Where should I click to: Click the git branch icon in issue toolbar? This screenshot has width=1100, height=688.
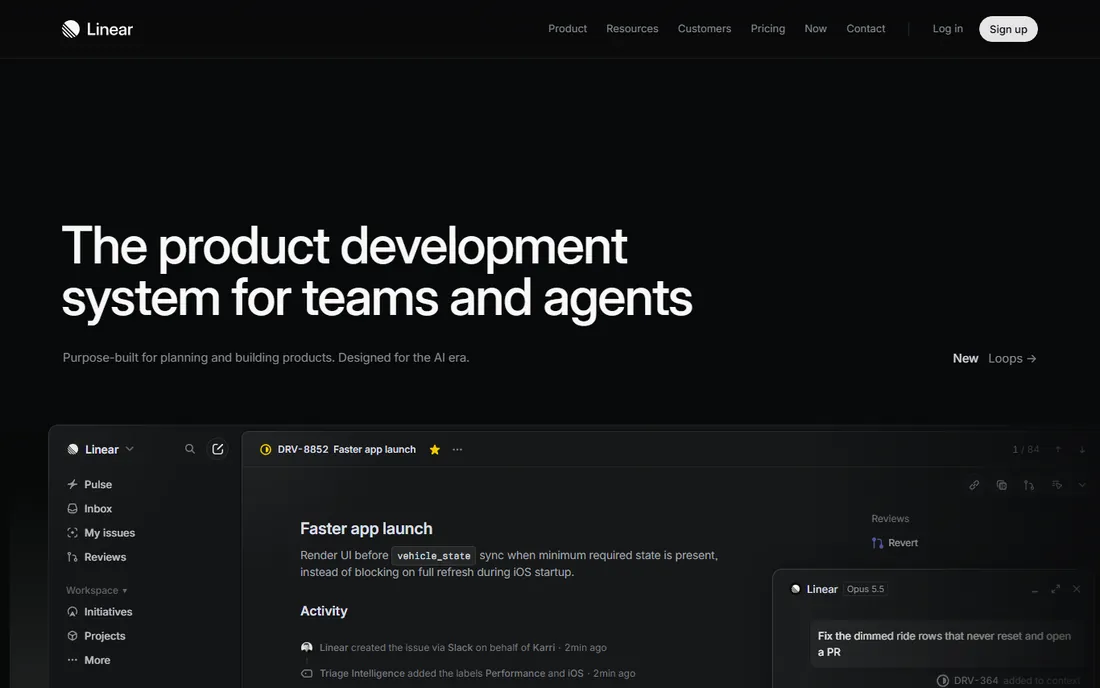coord(1028,485)
